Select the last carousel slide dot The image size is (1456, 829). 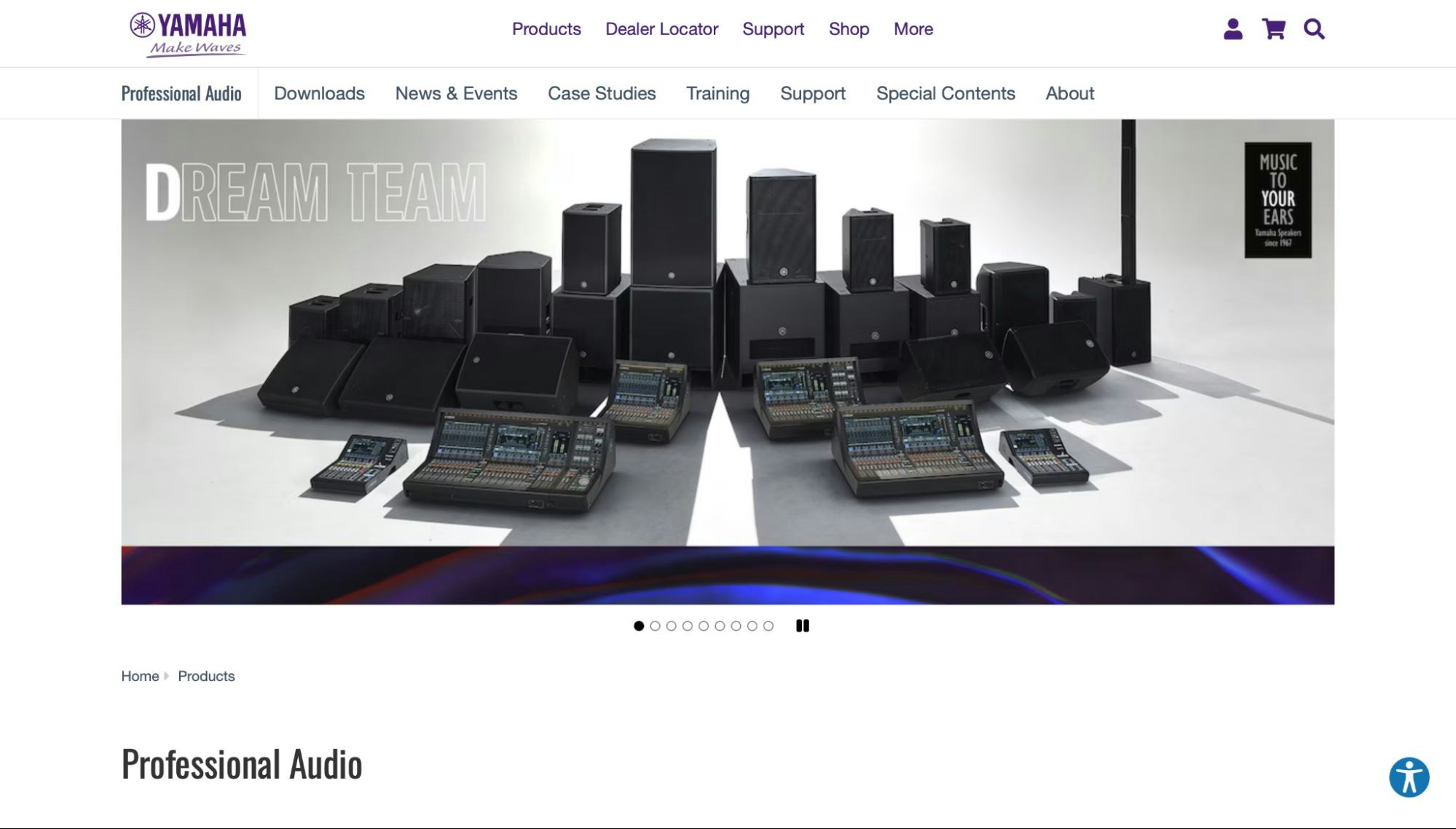(x=768, y=626)
